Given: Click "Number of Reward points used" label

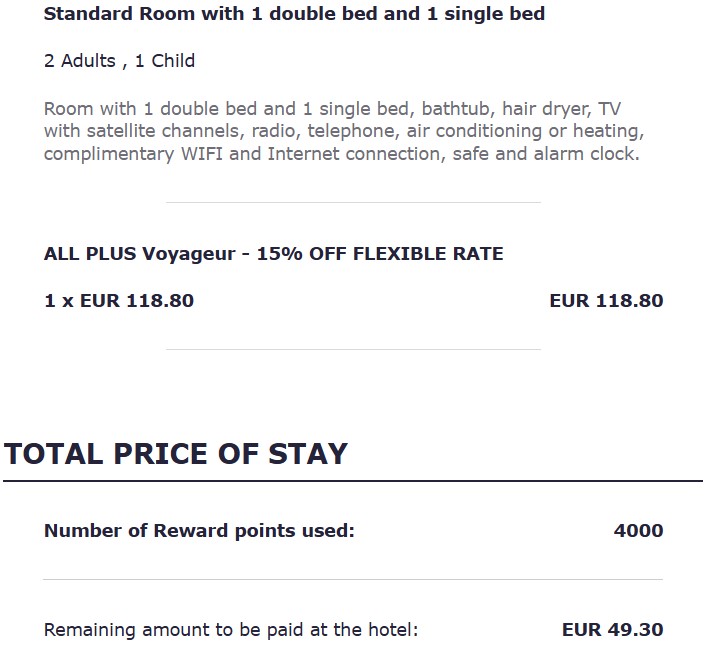Looking at the screenshot, I should click(199, 531).
